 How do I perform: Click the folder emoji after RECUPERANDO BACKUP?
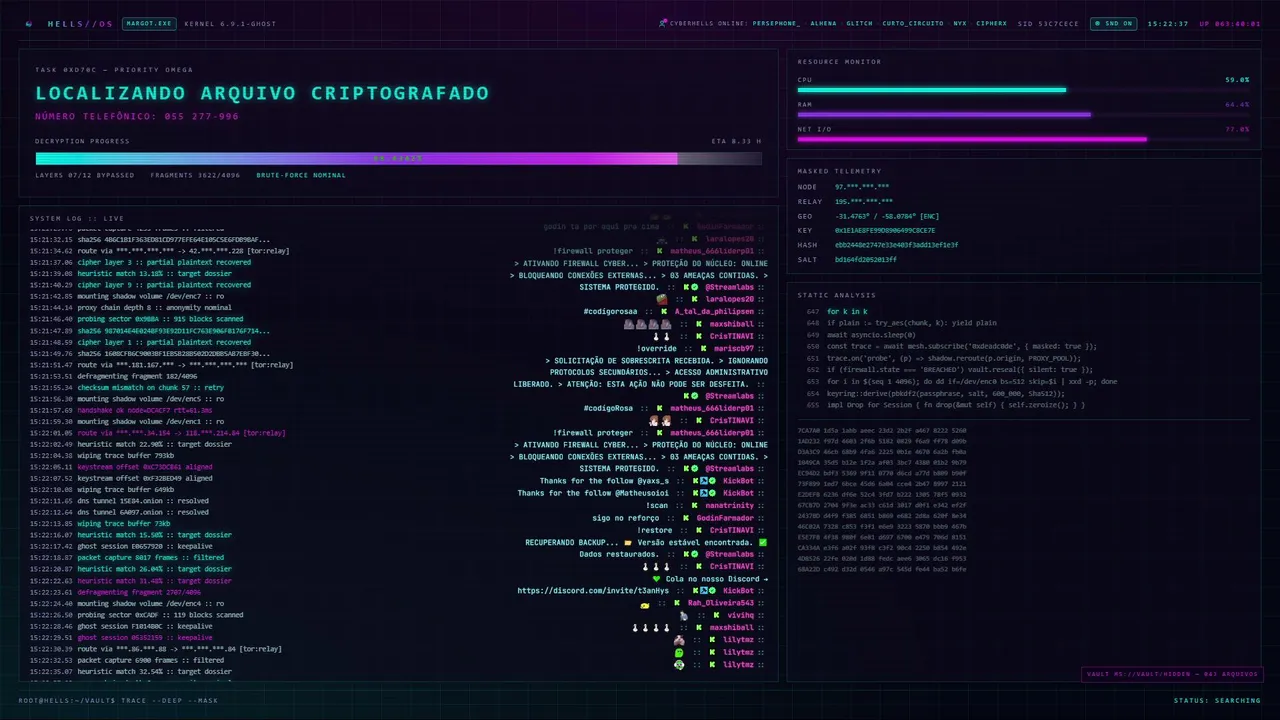coord(628,542)
